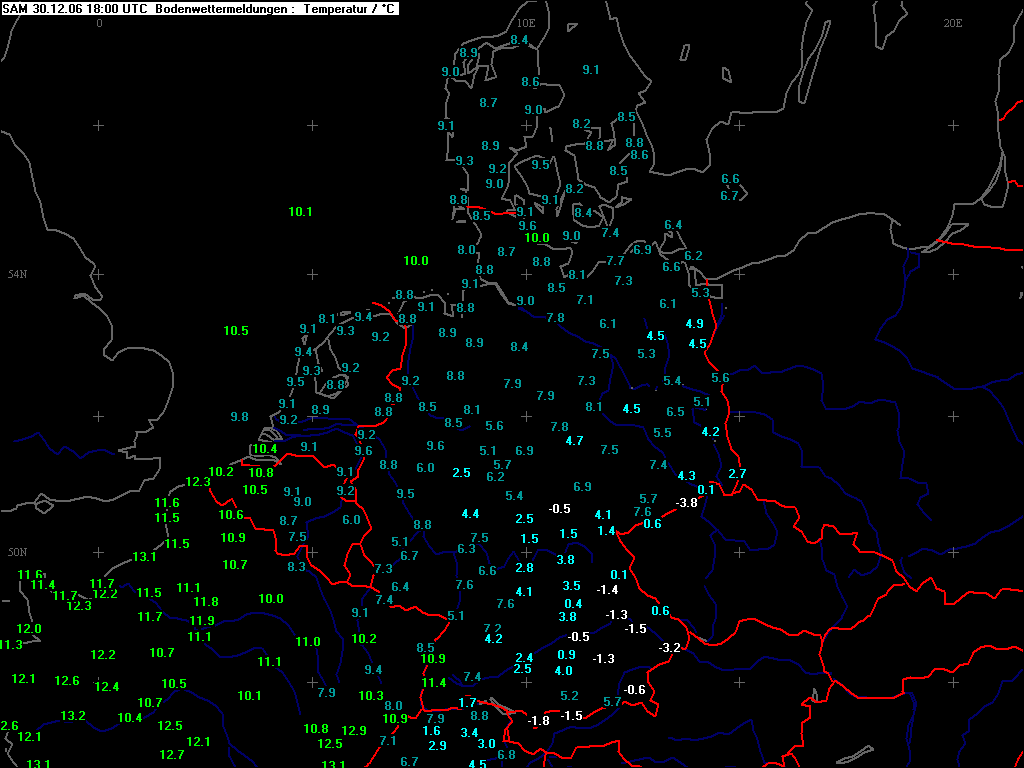Select the 0.1 cyan reading near -3.8
The image size is (1024, 768).
[x=706, y=490]
